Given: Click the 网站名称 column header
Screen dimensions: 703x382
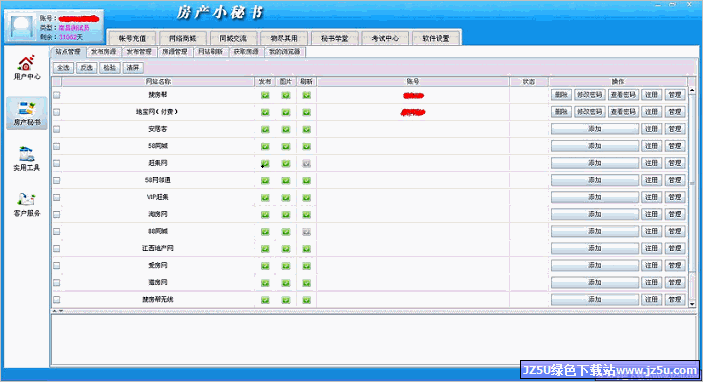Looking at the screenshot, I should [158, 82].
